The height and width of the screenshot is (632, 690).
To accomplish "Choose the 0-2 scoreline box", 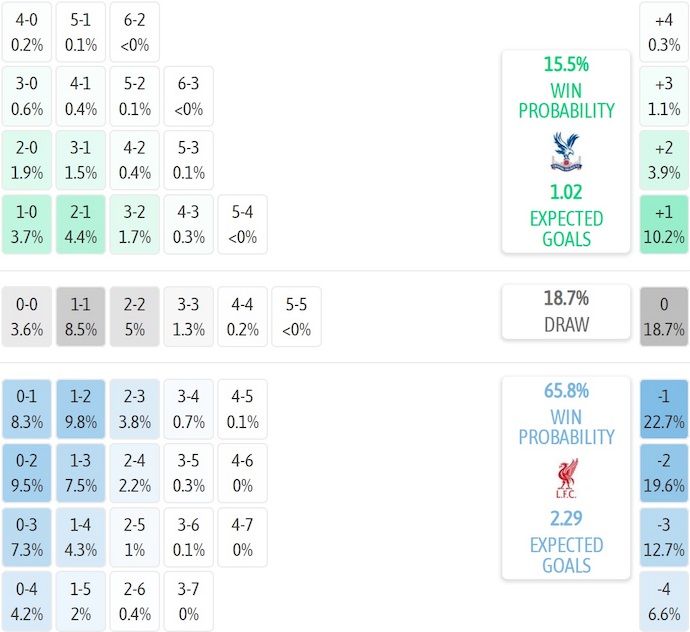I will point(27,472).
